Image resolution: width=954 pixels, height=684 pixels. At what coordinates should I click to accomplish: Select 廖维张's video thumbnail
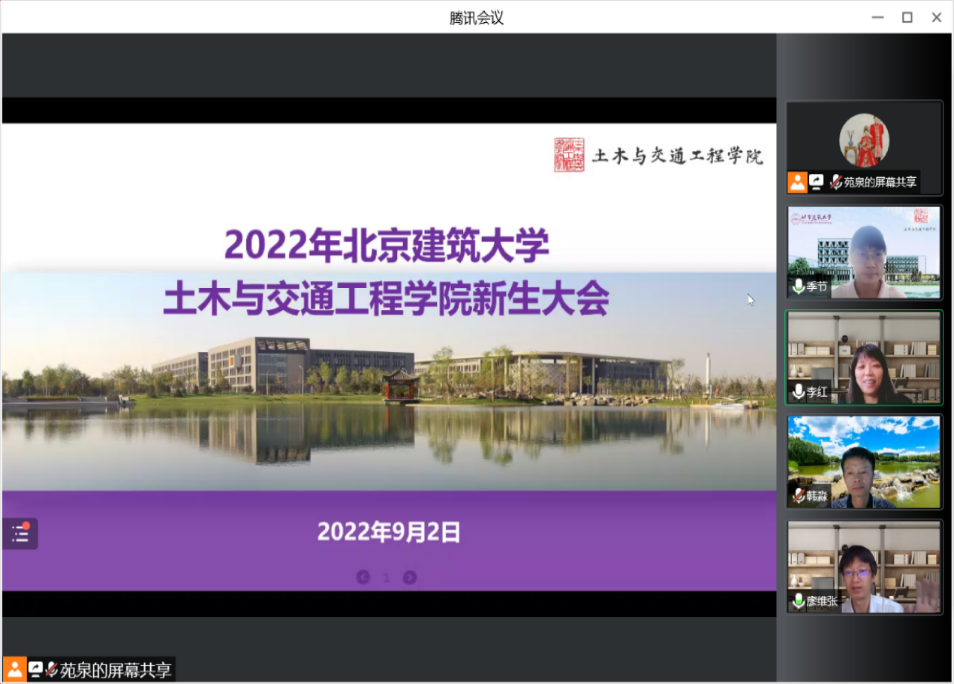[x=864, y=566]
